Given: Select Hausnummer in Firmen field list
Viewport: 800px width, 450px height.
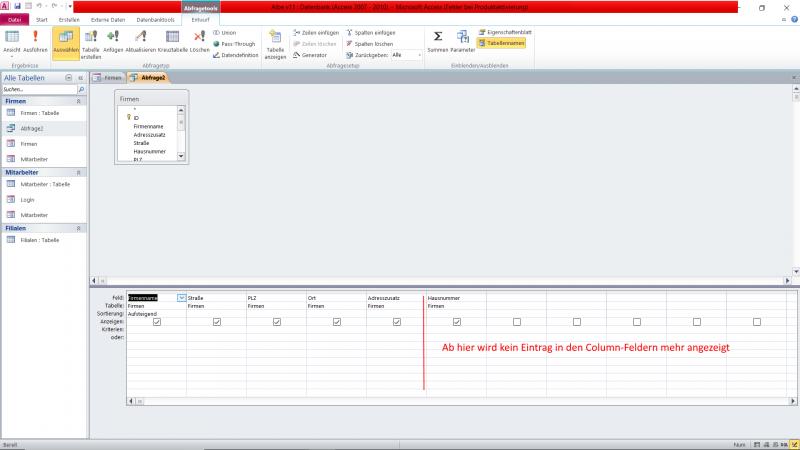Looking at the screenshot, I should tap(149, 152).
